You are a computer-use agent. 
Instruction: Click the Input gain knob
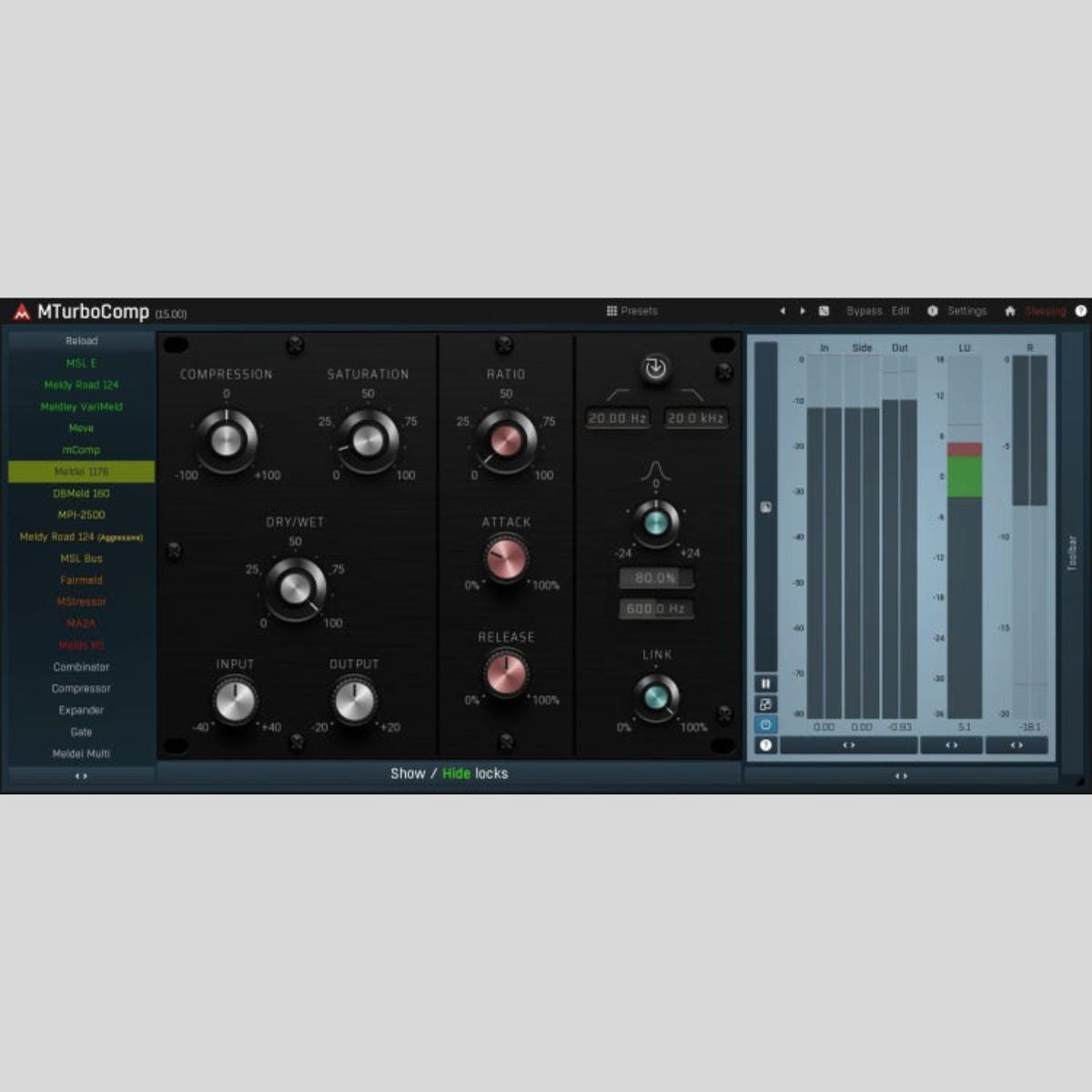(235, 702)
